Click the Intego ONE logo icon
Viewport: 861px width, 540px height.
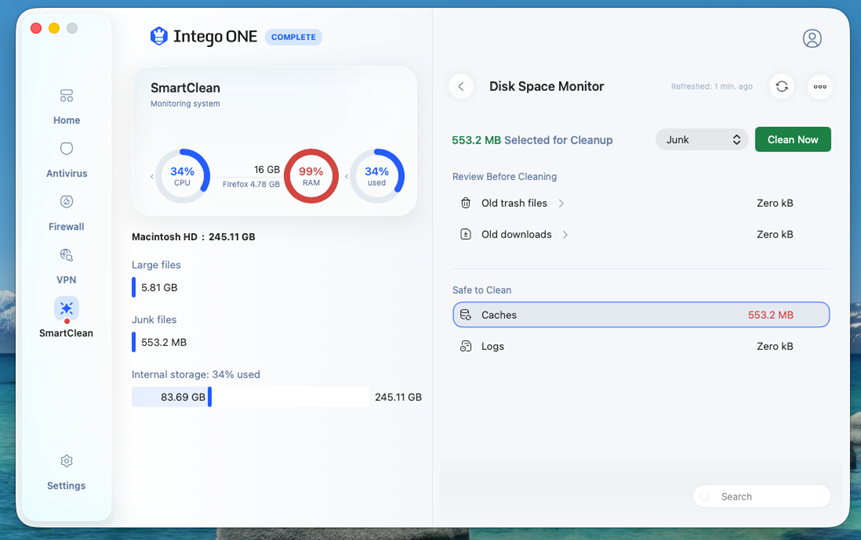[159, 36]
